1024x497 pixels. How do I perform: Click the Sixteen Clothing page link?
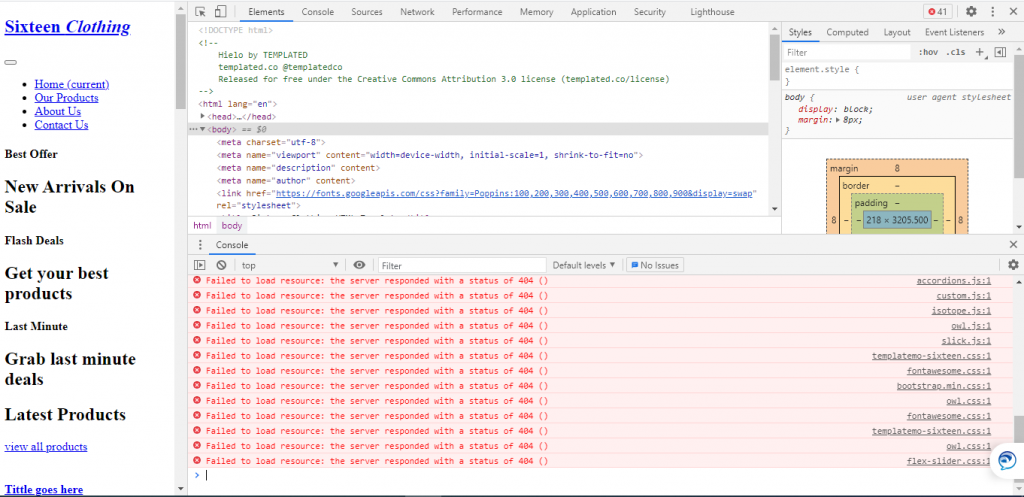coord(67,27)
